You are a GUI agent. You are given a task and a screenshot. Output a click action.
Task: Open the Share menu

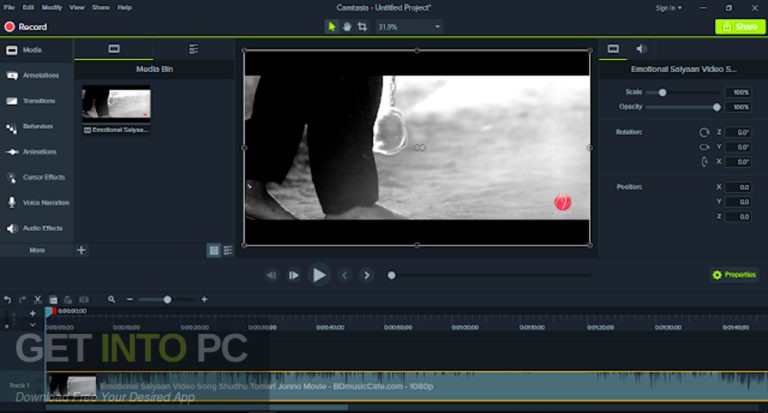point(101,7)
